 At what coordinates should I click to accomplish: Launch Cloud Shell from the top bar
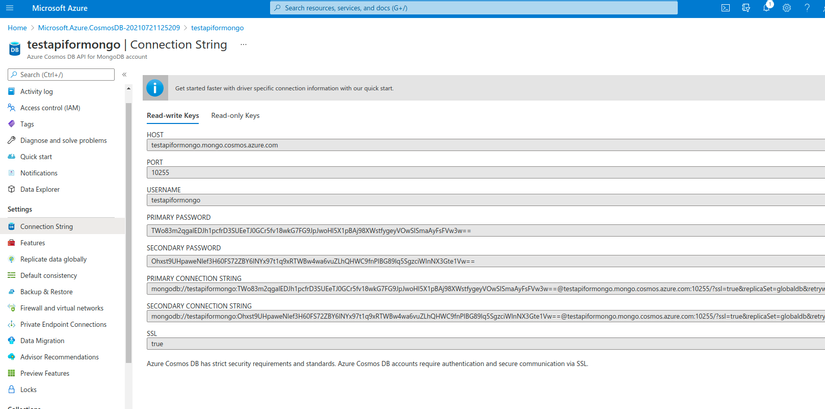726,8
